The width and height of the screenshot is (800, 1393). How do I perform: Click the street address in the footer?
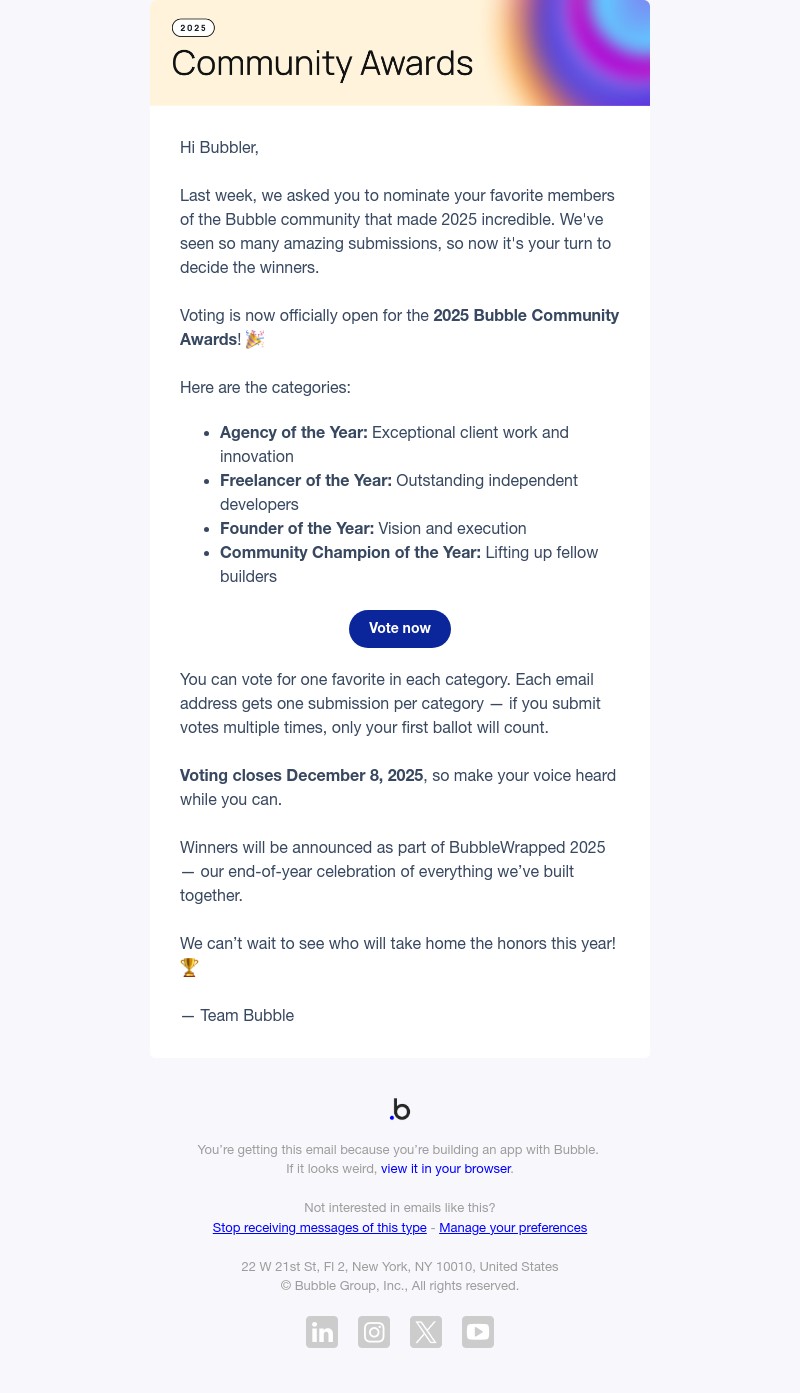point(400,1266)
